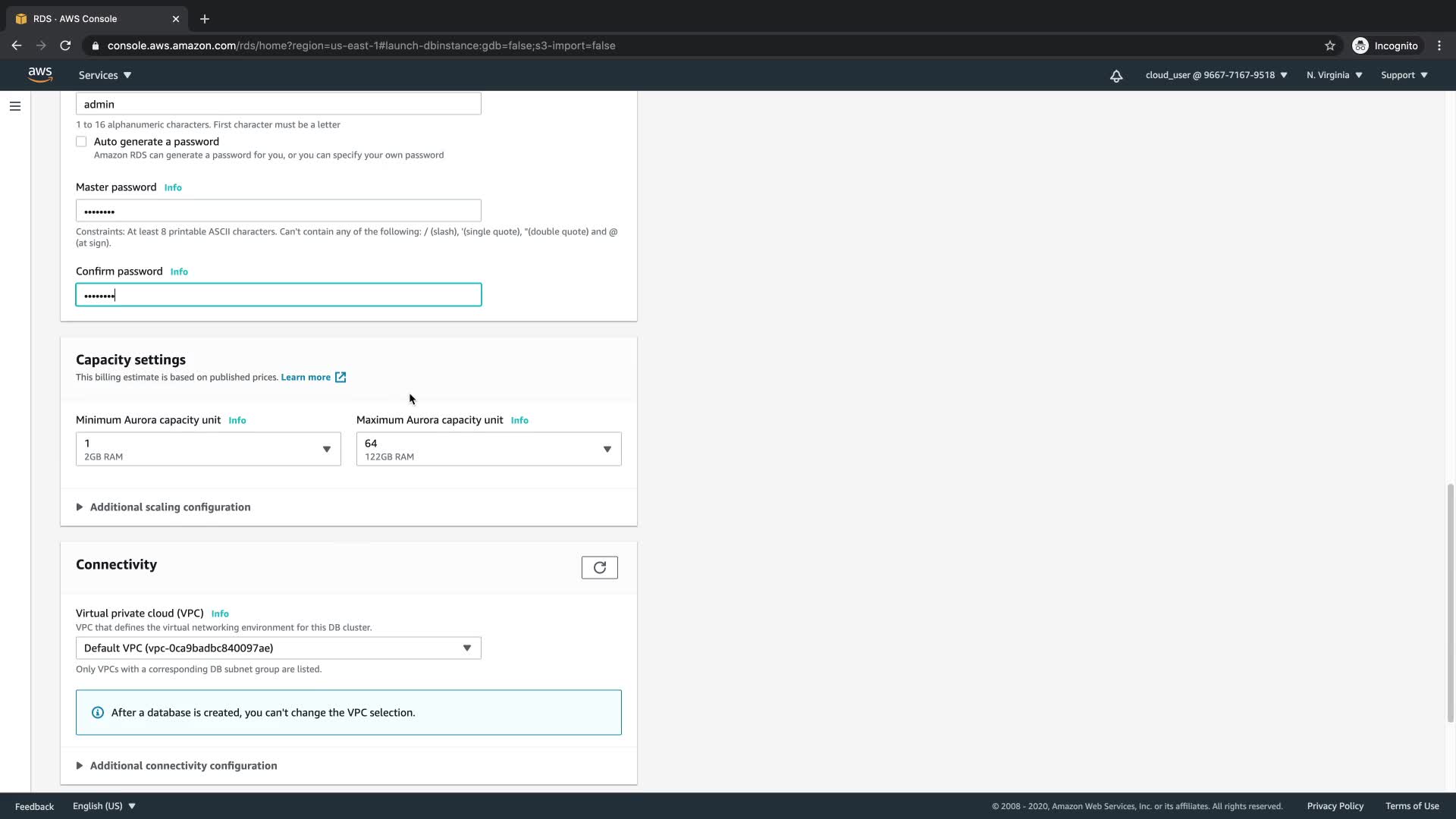Viewport: 1456px width, 819px height.
Task: Click the Connectivity refresh icon button
Action: (x=599, y=567)
